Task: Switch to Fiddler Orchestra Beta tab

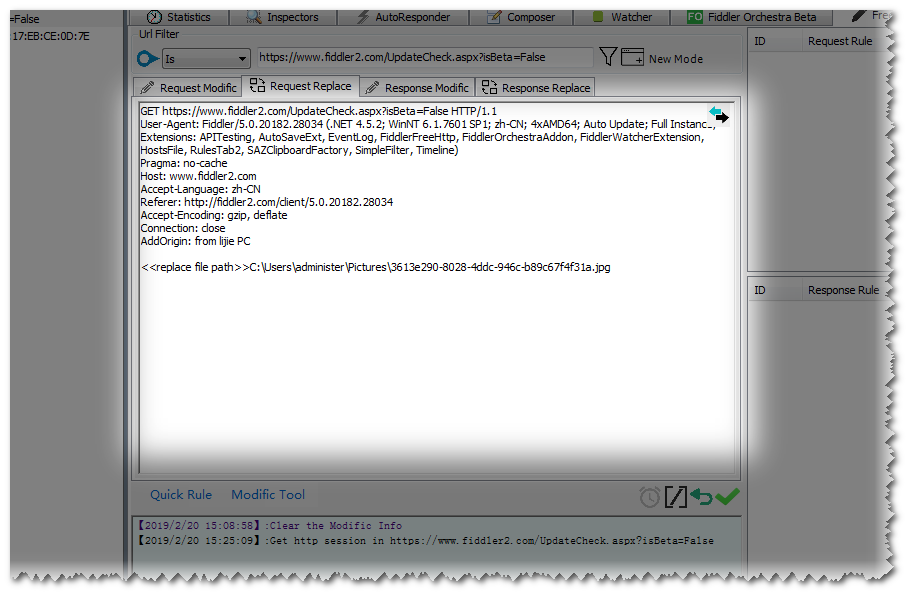Action: point(752,17)
